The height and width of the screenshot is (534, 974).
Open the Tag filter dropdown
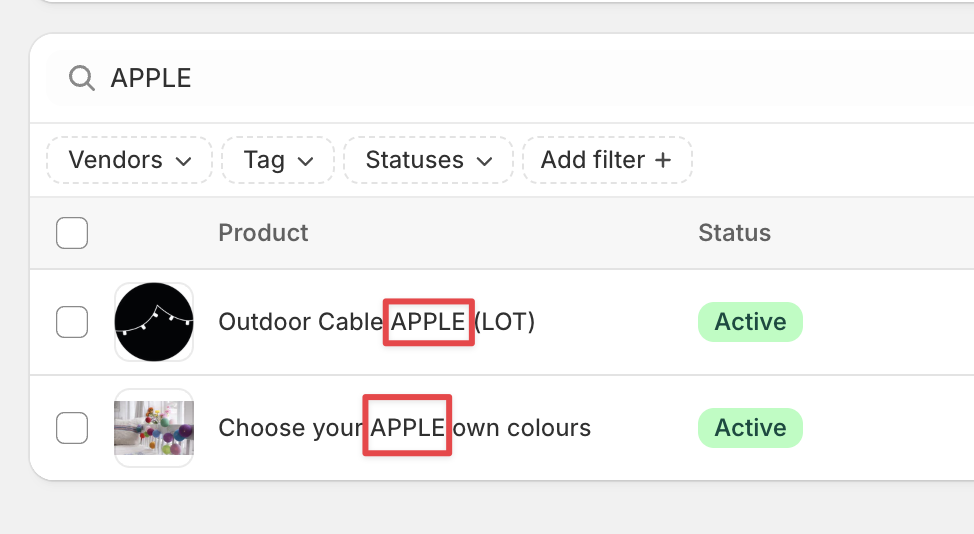pyautogui.click(x=277, y=160)
